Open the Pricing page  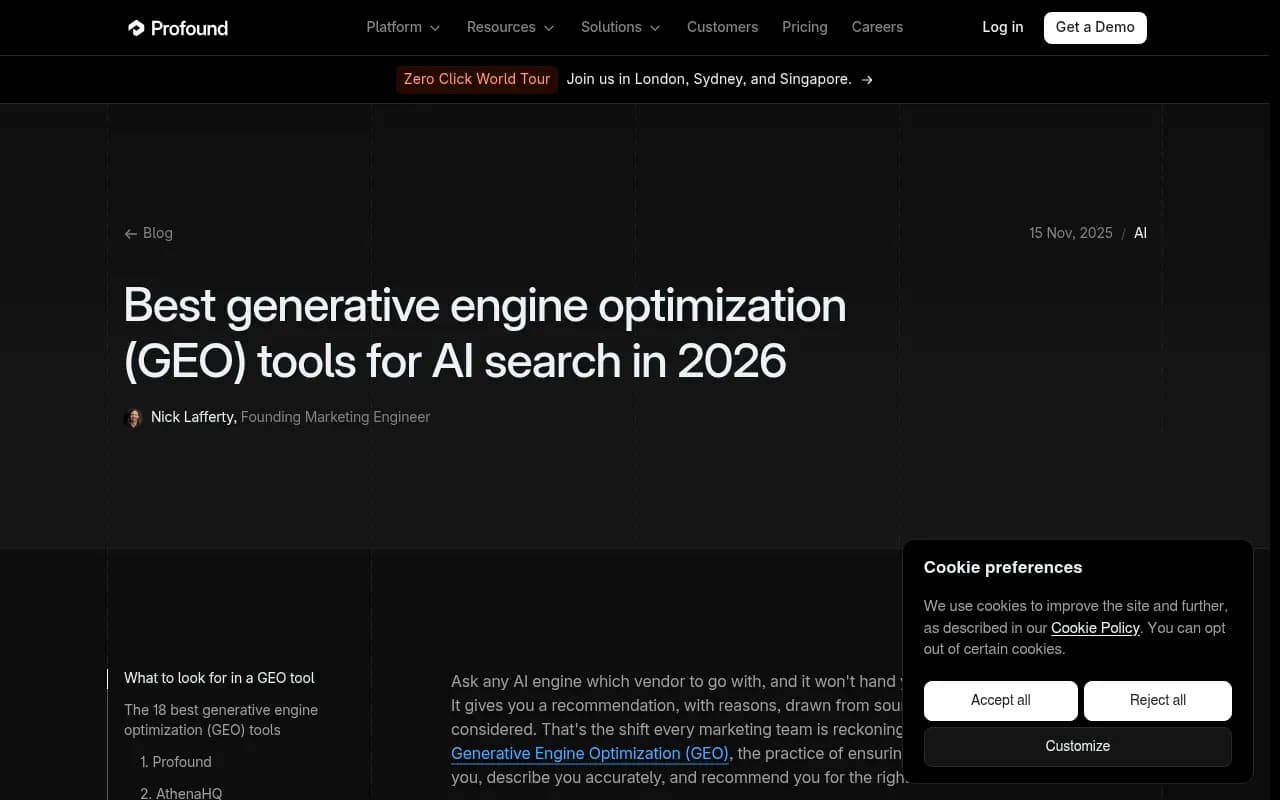click(805, 27)
